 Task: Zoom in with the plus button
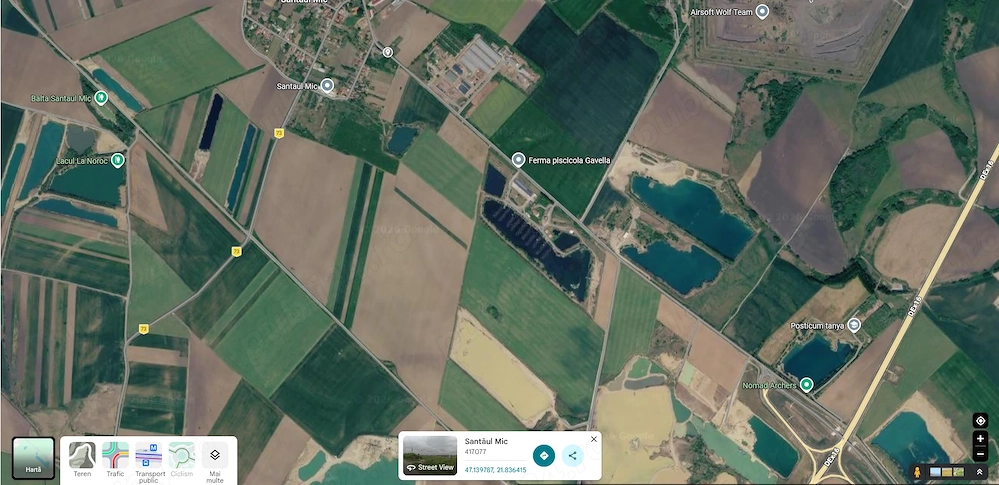[980, 438]
